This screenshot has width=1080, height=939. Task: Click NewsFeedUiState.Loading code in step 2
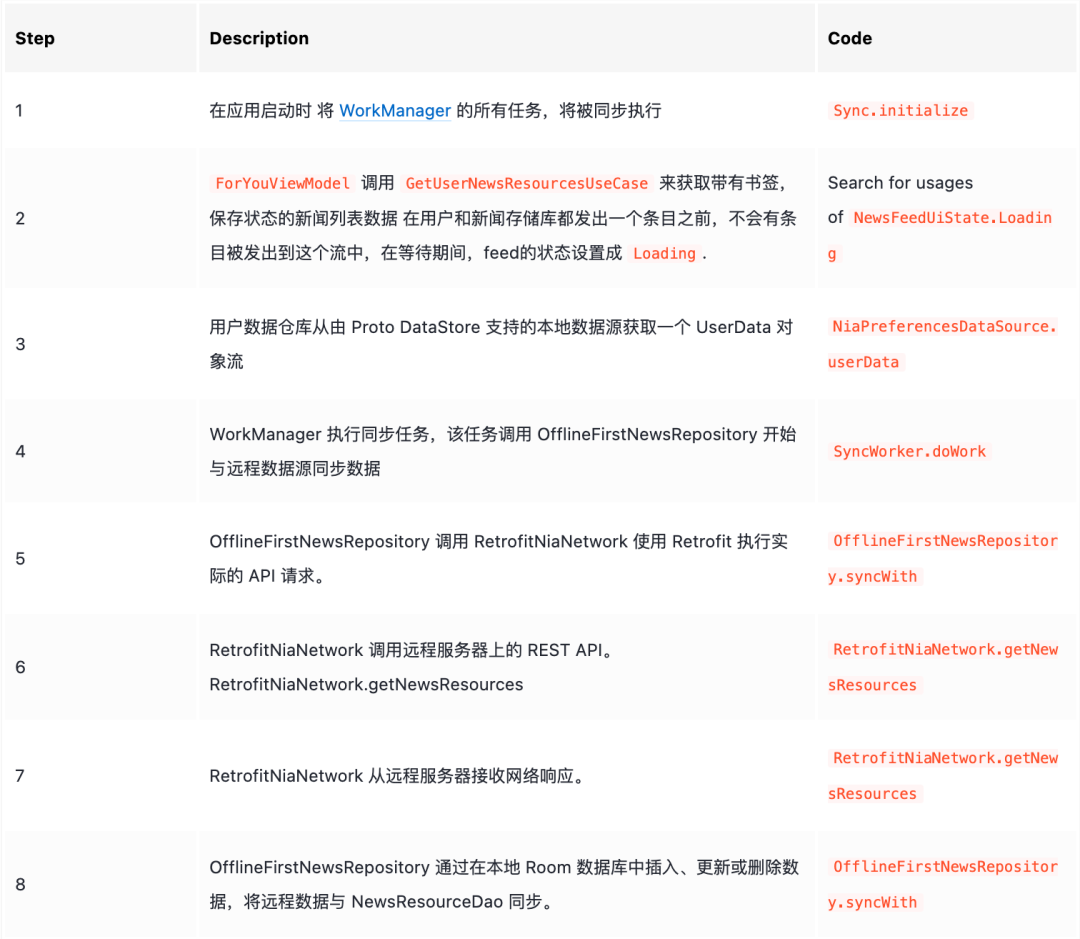942,236
